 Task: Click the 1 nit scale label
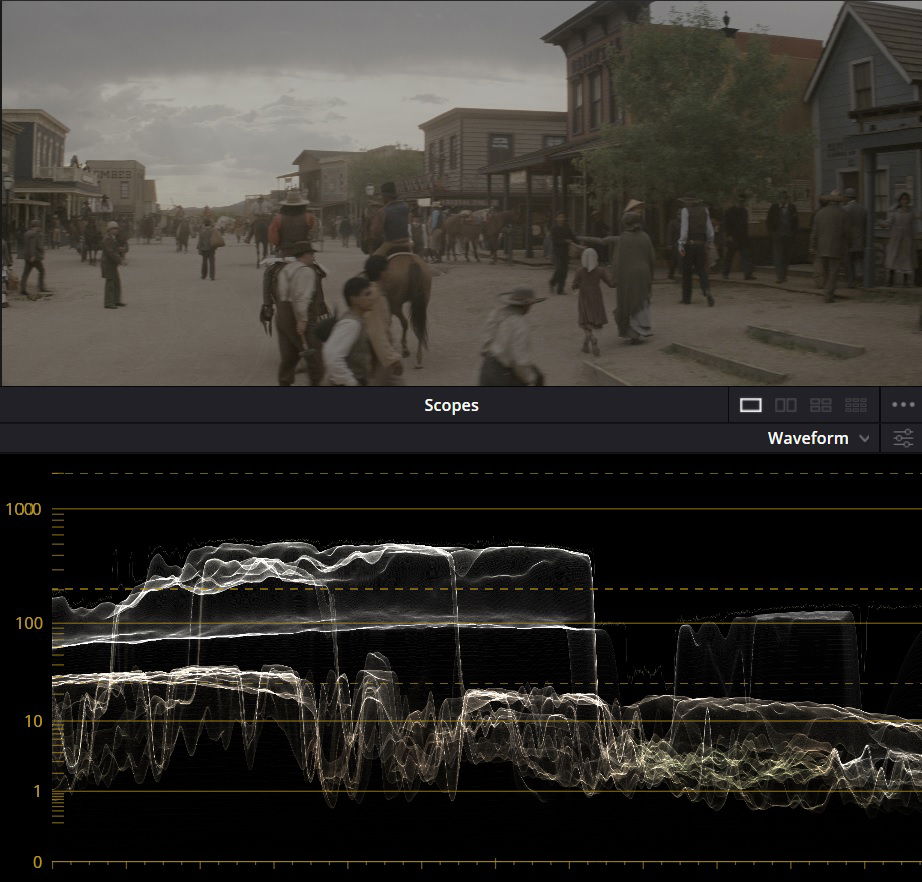(x=37, y=791)
